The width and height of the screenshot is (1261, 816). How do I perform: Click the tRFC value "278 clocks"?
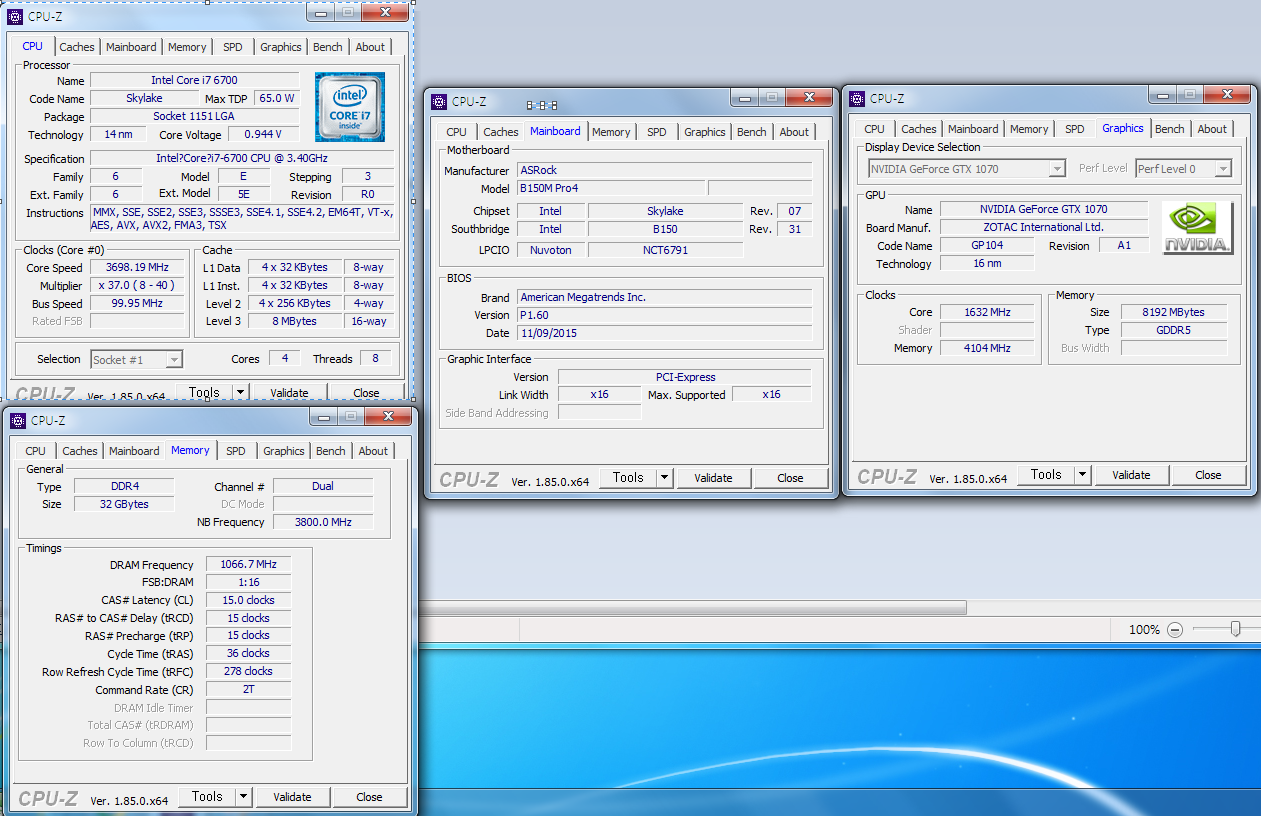[248, 671]
